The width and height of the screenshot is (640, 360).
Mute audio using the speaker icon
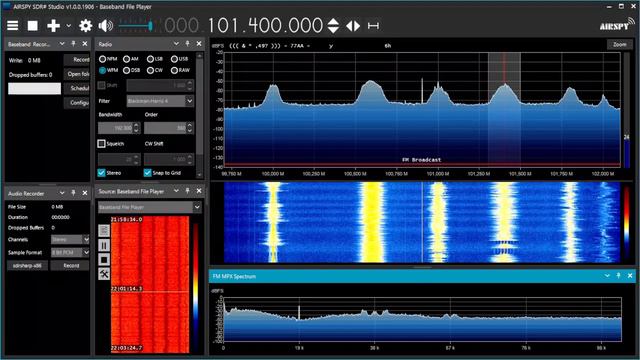pos(106,26)
